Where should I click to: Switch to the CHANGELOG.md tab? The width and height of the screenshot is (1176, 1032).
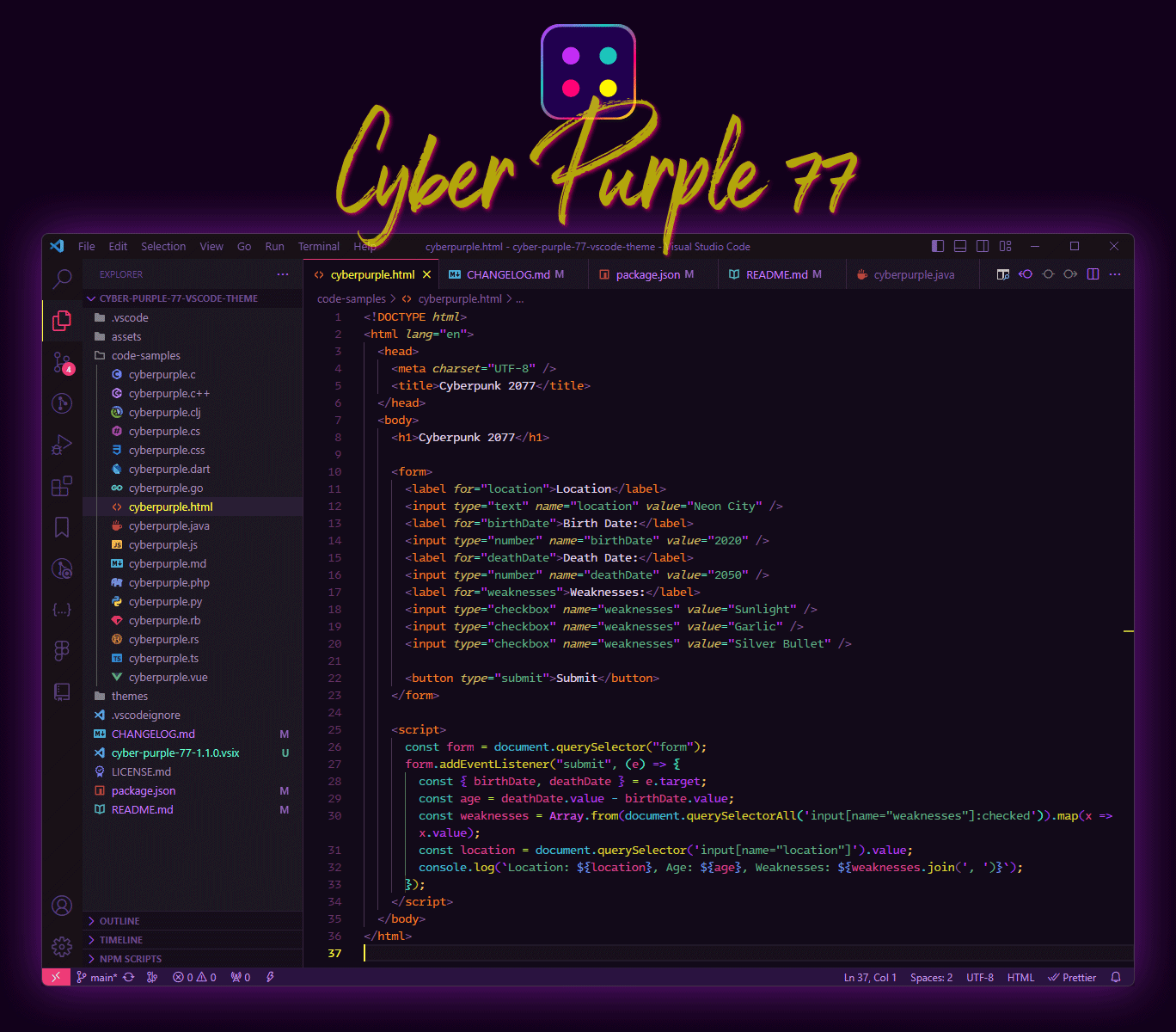click(x=514, y=275)
